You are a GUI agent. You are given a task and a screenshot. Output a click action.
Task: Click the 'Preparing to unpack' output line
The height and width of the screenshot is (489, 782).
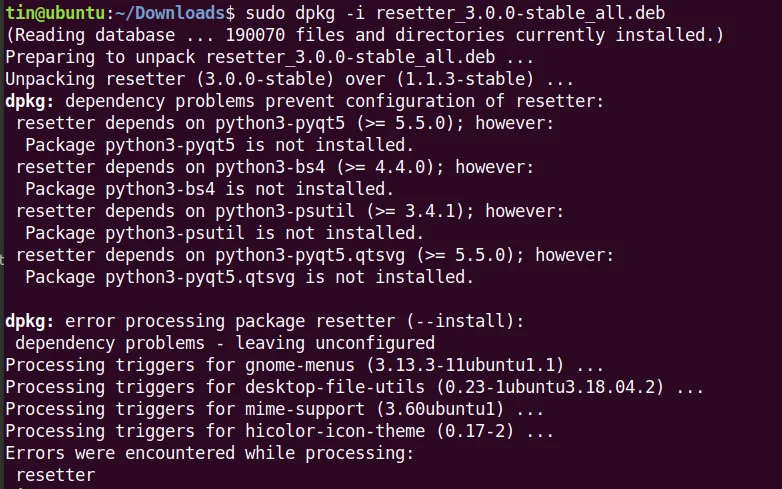pos(269,57)
